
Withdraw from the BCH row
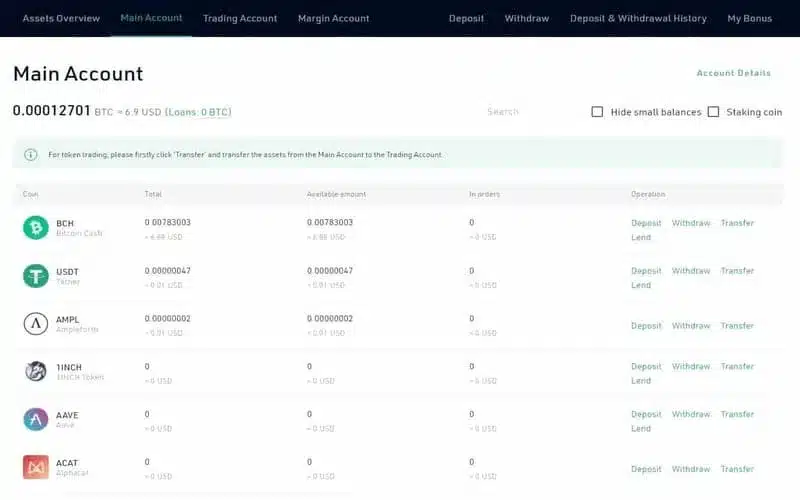click(691, 223)
